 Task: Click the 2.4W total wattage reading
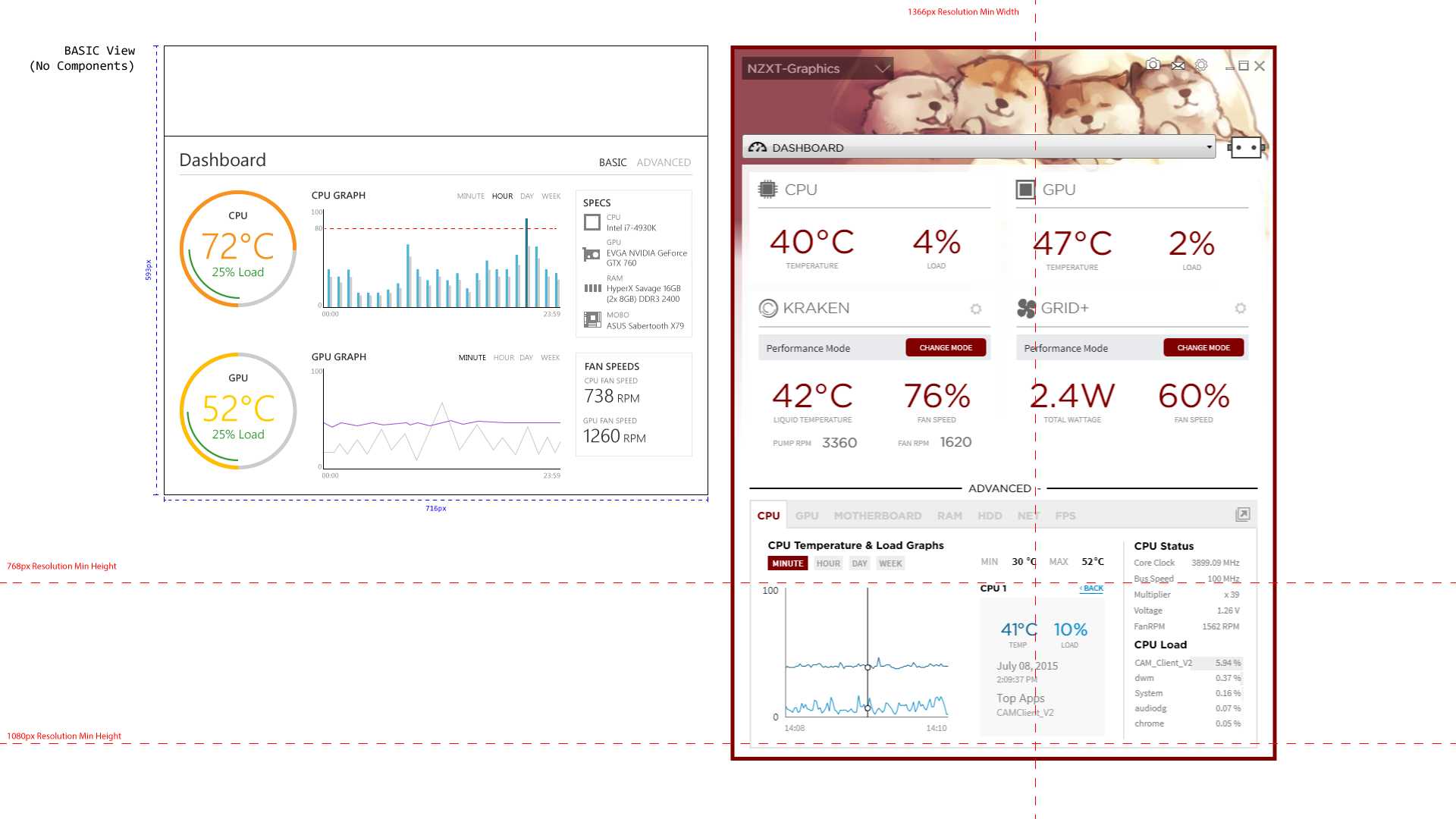tap(1072, 396)
